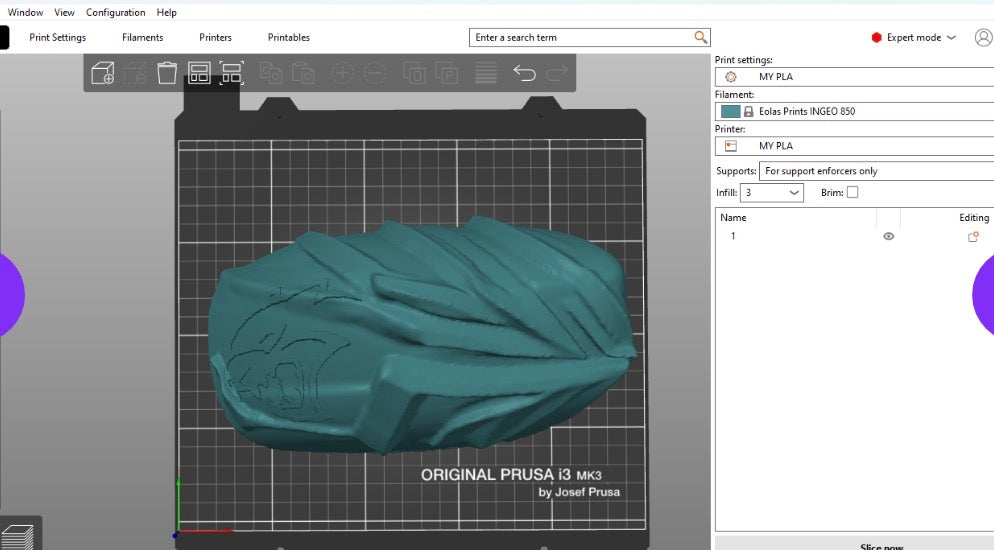Select object row 1 in the list
This screenshot has width=994, height=550.
coord(855,236)
